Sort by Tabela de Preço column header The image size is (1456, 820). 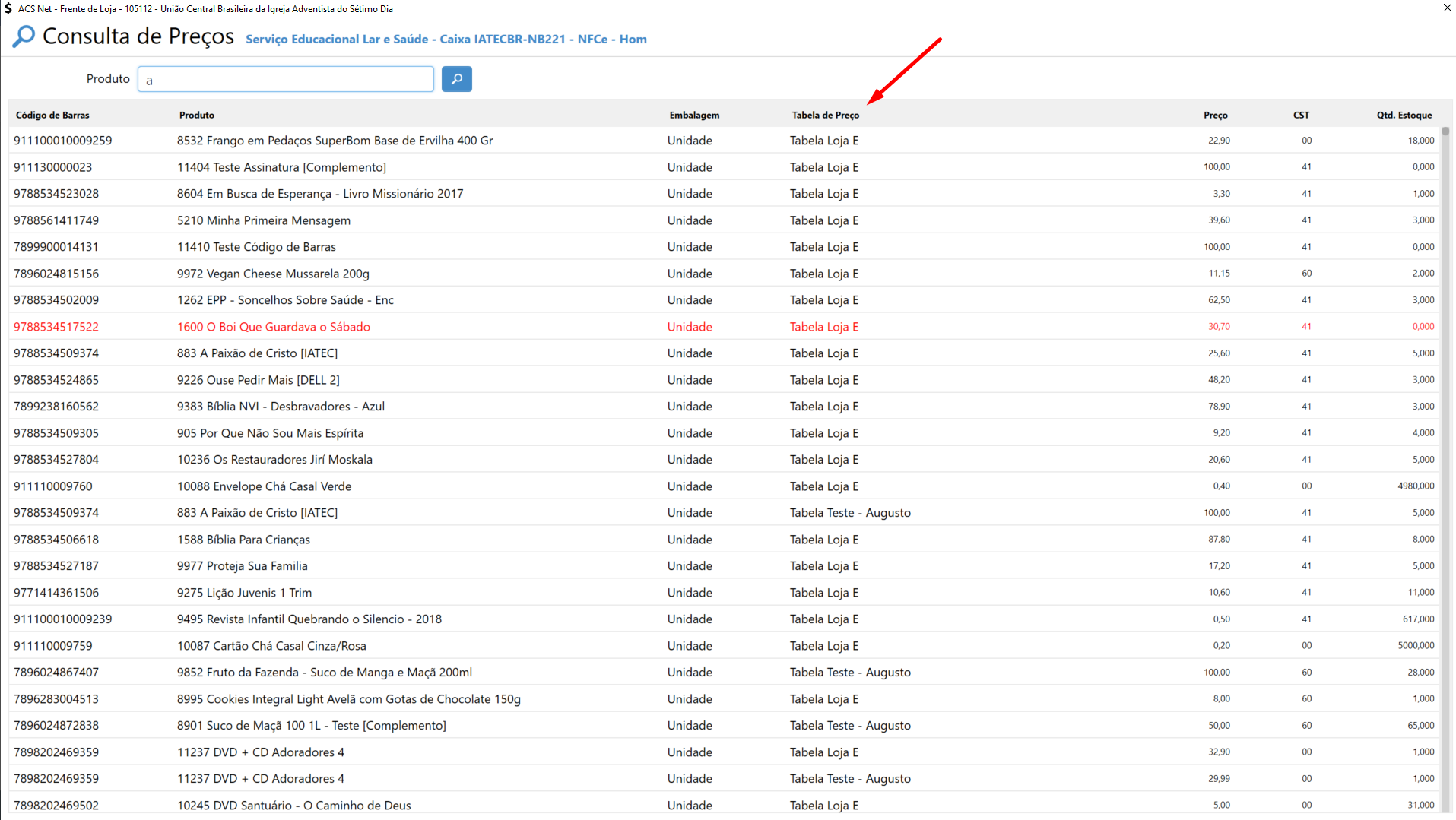[826, 115]
